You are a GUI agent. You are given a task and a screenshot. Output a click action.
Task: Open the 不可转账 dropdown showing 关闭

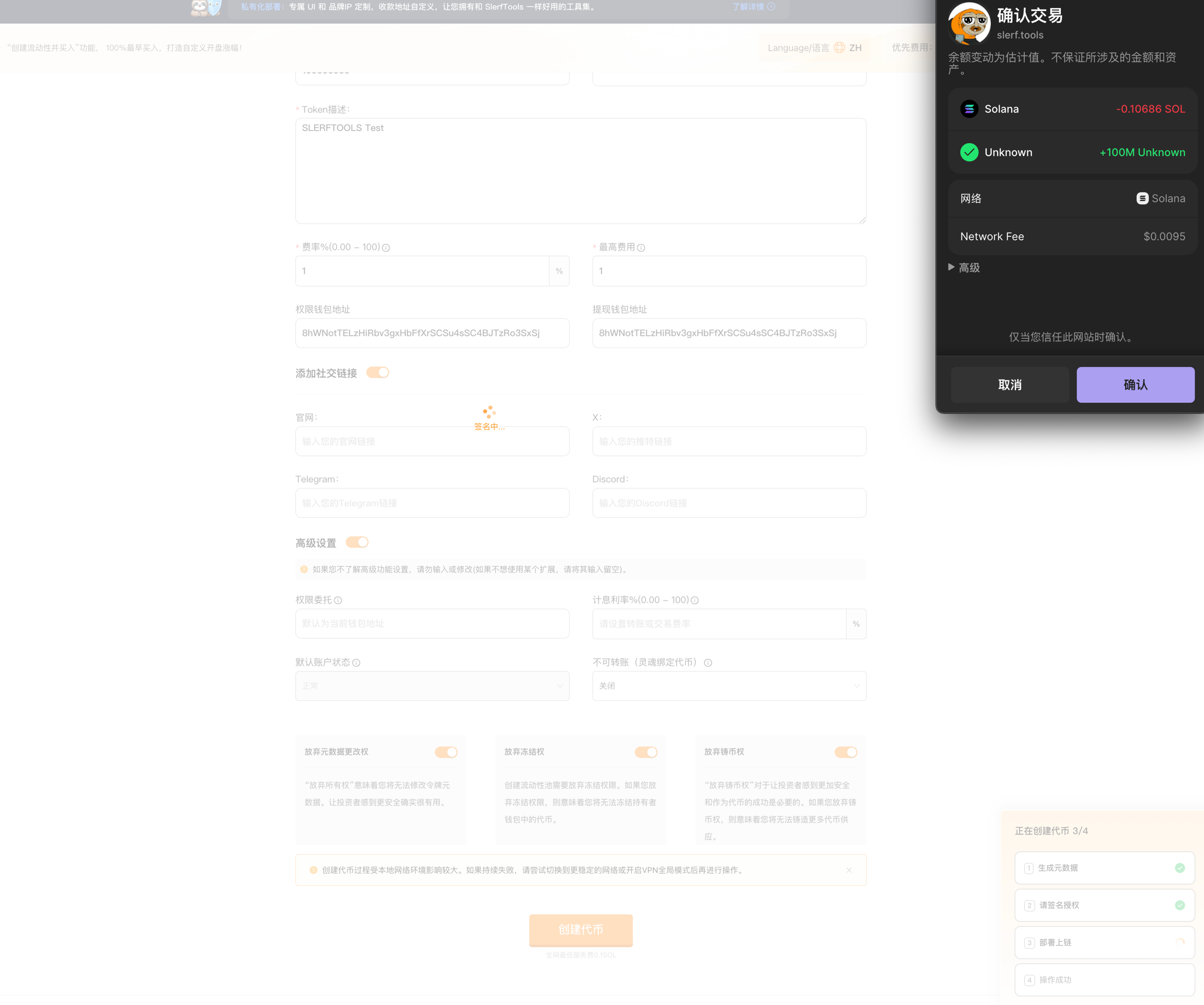[x=728, y=686]
